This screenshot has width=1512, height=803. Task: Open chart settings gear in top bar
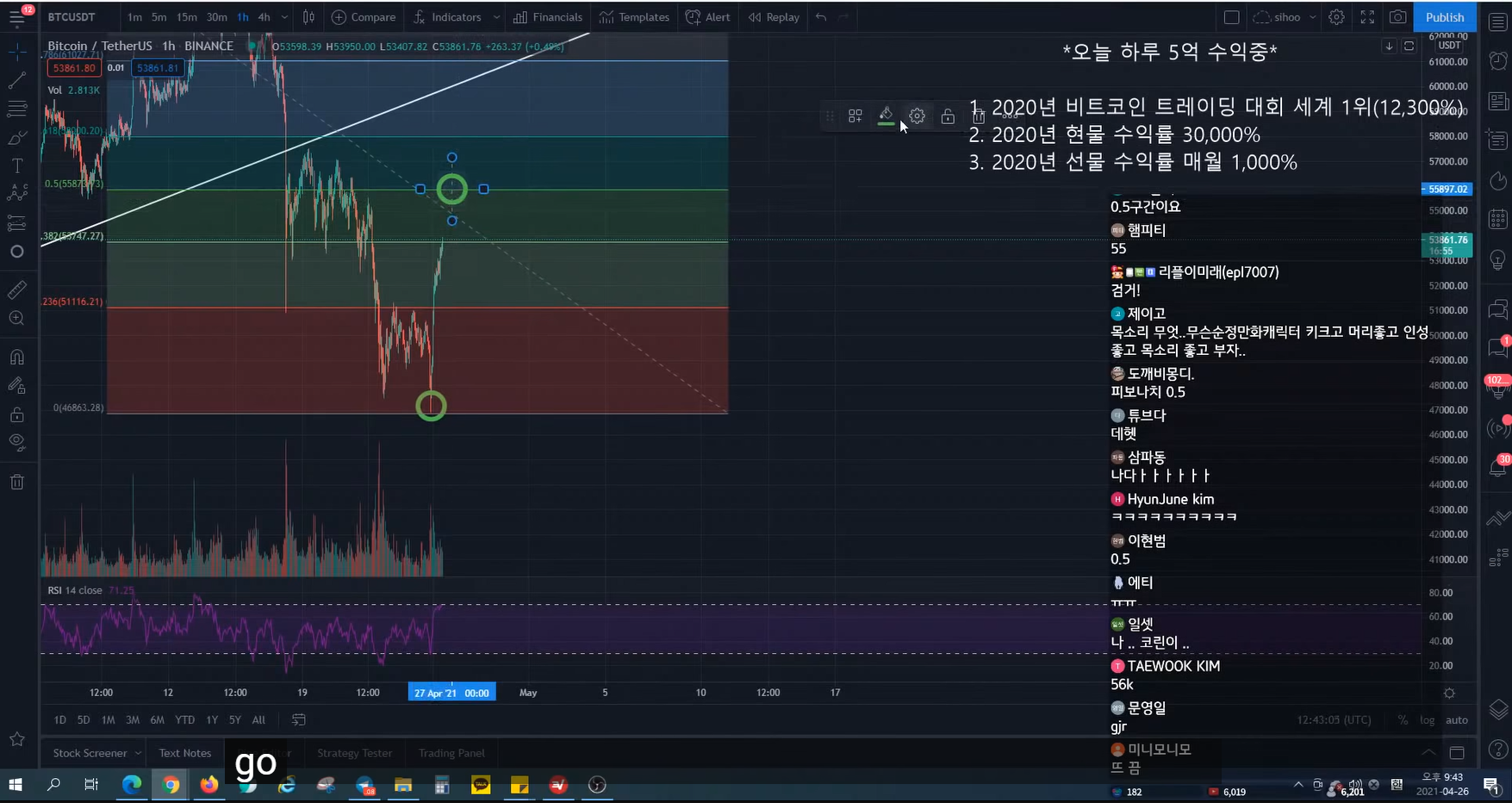pos(1336,17)
